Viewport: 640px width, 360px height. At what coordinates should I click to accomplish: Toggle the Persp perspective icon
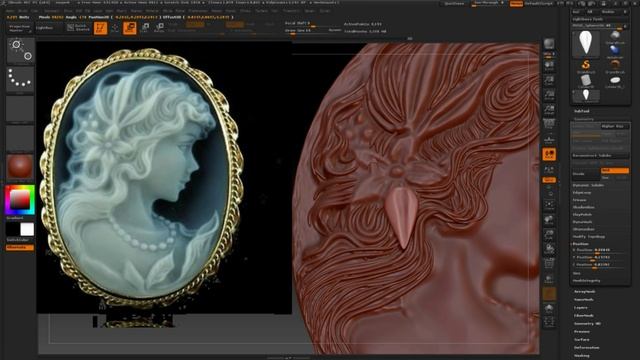pos(549,124)
